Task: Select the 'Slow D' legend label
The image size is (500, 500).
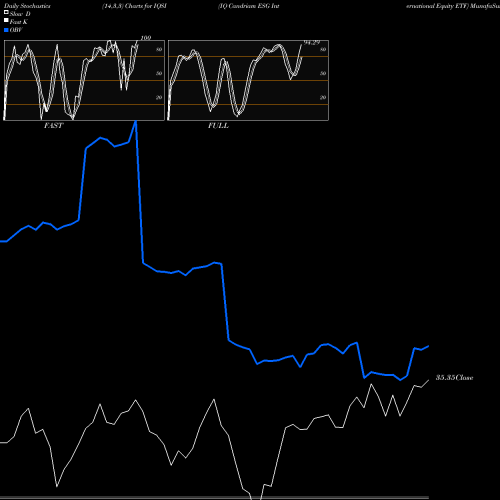Action: pos(20,14)
